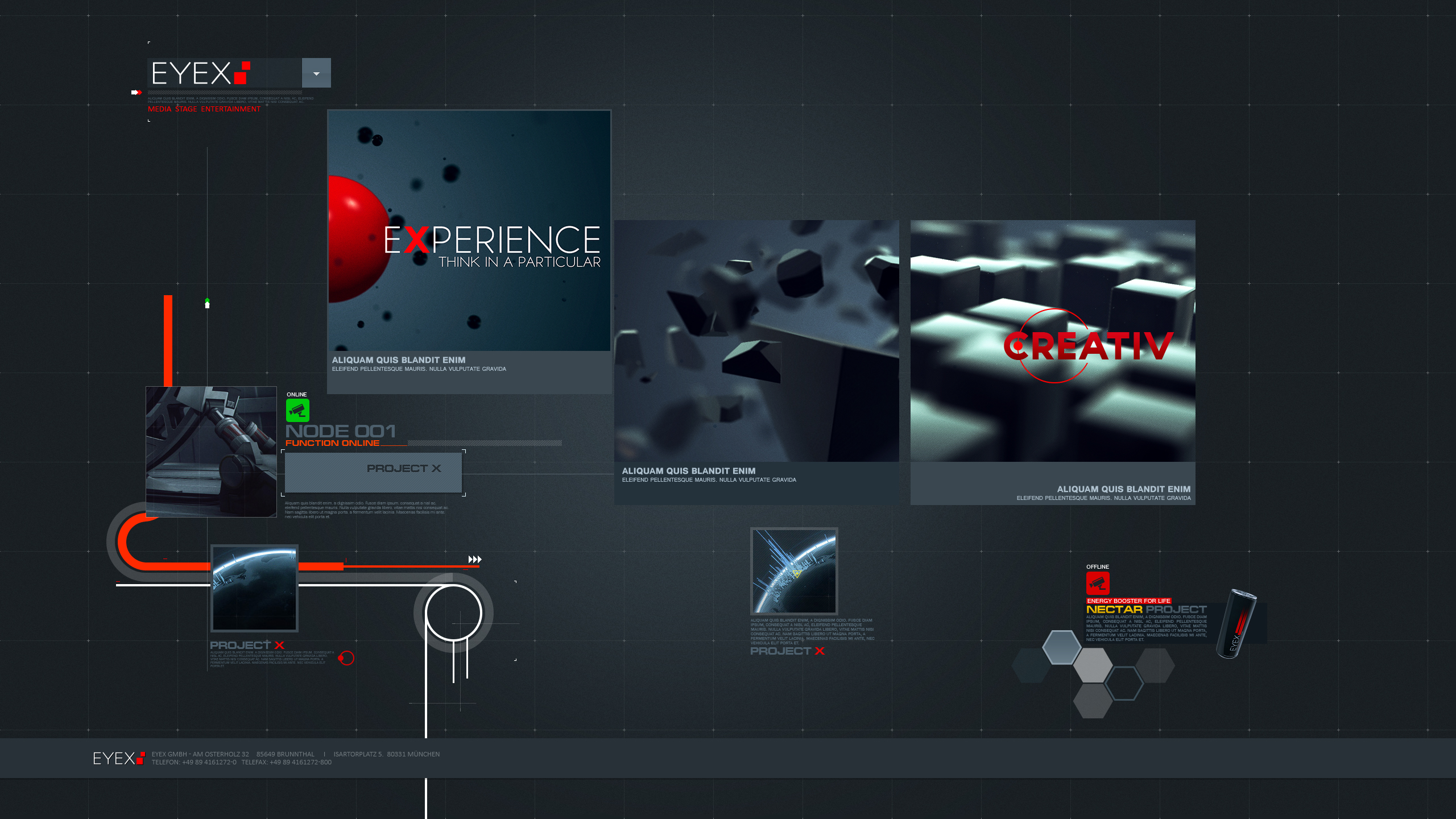1456x819 pixels.
Task: Open the EXPERIENCE red sphere thumbnail
Action: point(469,230)
